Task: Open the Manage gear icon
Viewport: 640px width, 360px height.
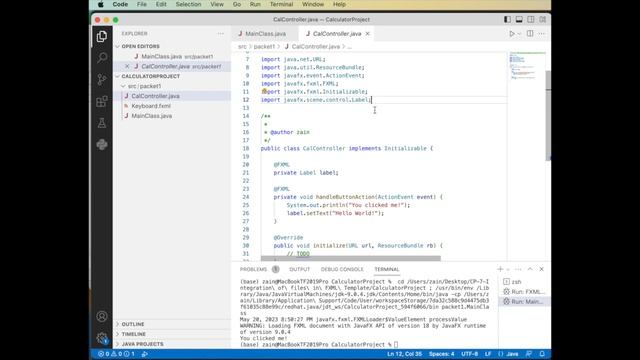Action: 102,338
